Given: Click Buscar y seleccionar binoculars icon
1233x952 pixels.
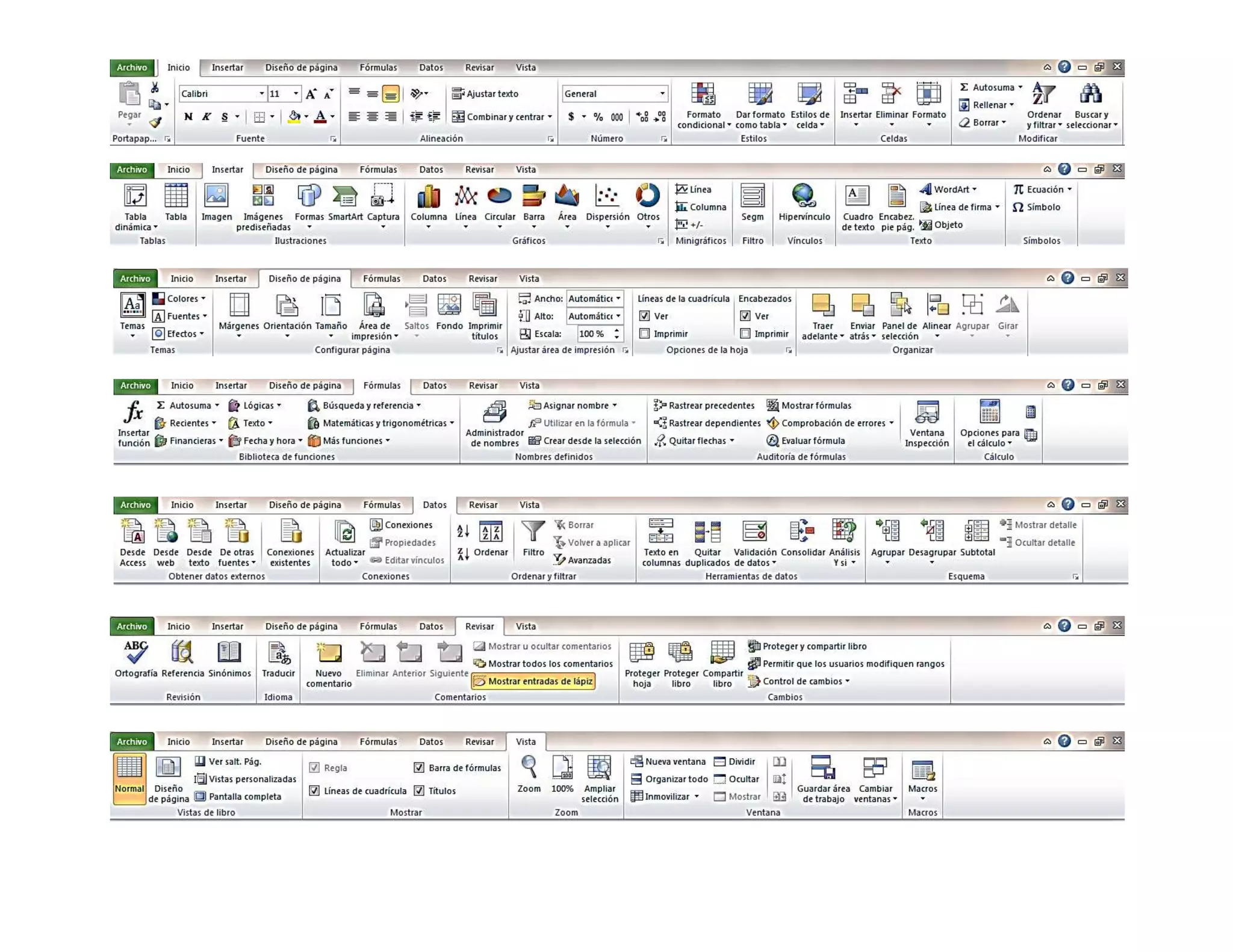Looking at the screenshot, I should point(1090,94).
